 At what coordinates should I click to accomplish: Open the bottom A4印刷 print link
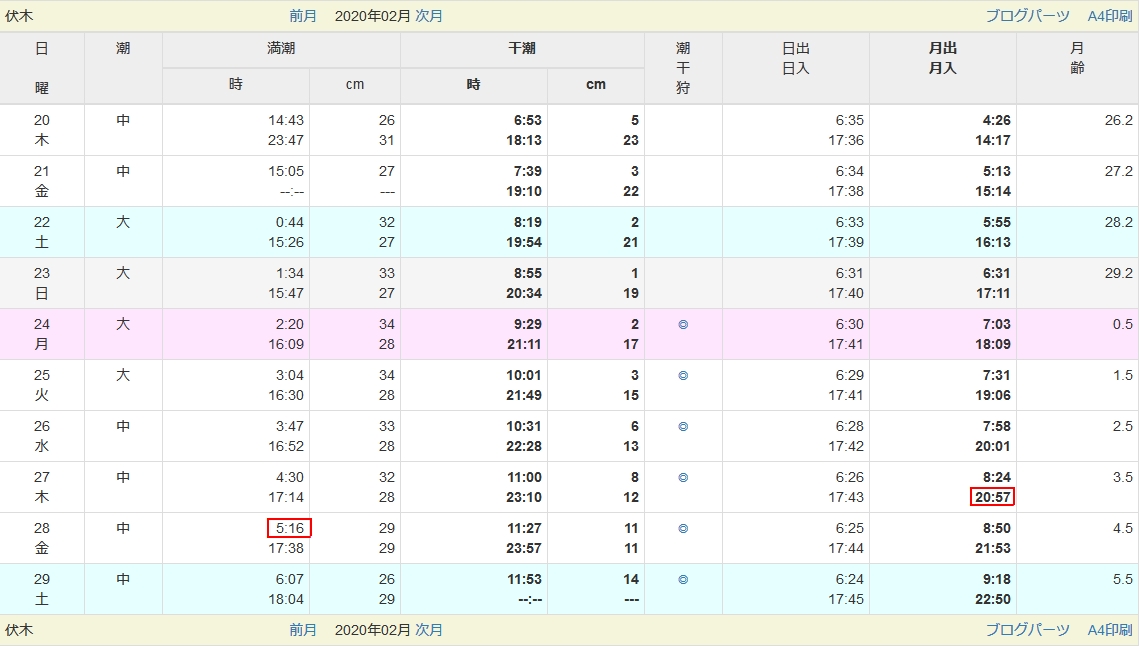1109,630
